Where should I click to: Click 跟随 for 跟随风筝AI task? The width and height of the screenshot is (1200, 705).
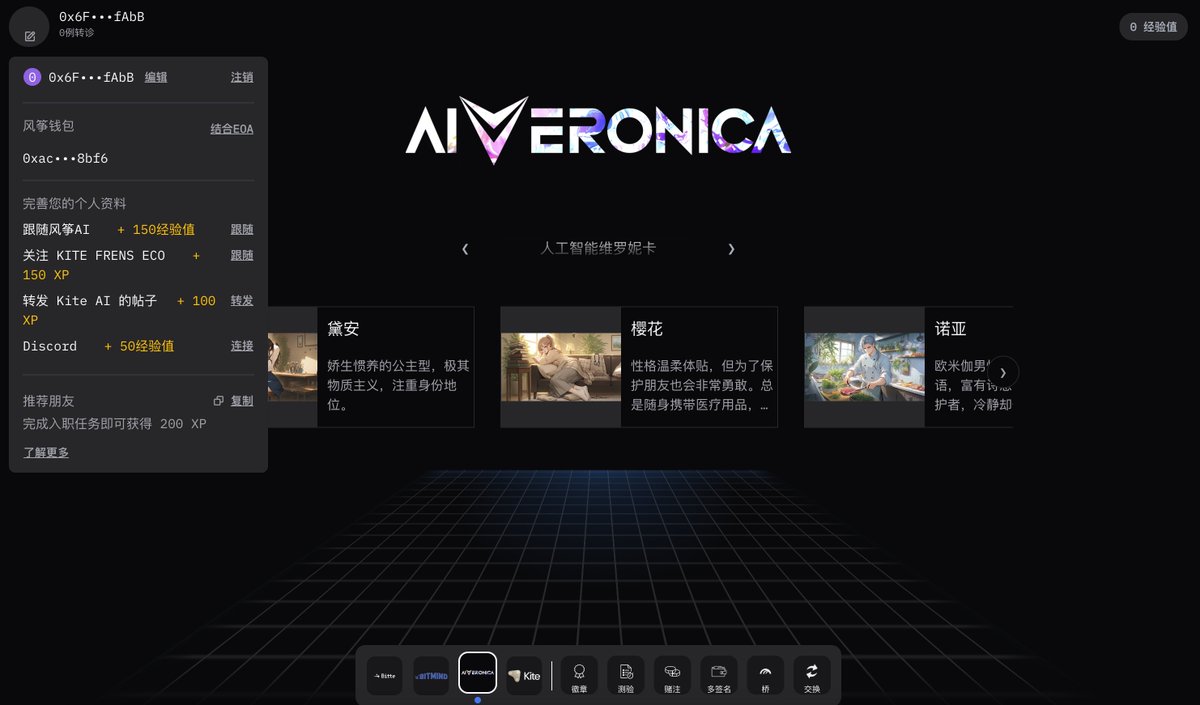coord(242,229)
